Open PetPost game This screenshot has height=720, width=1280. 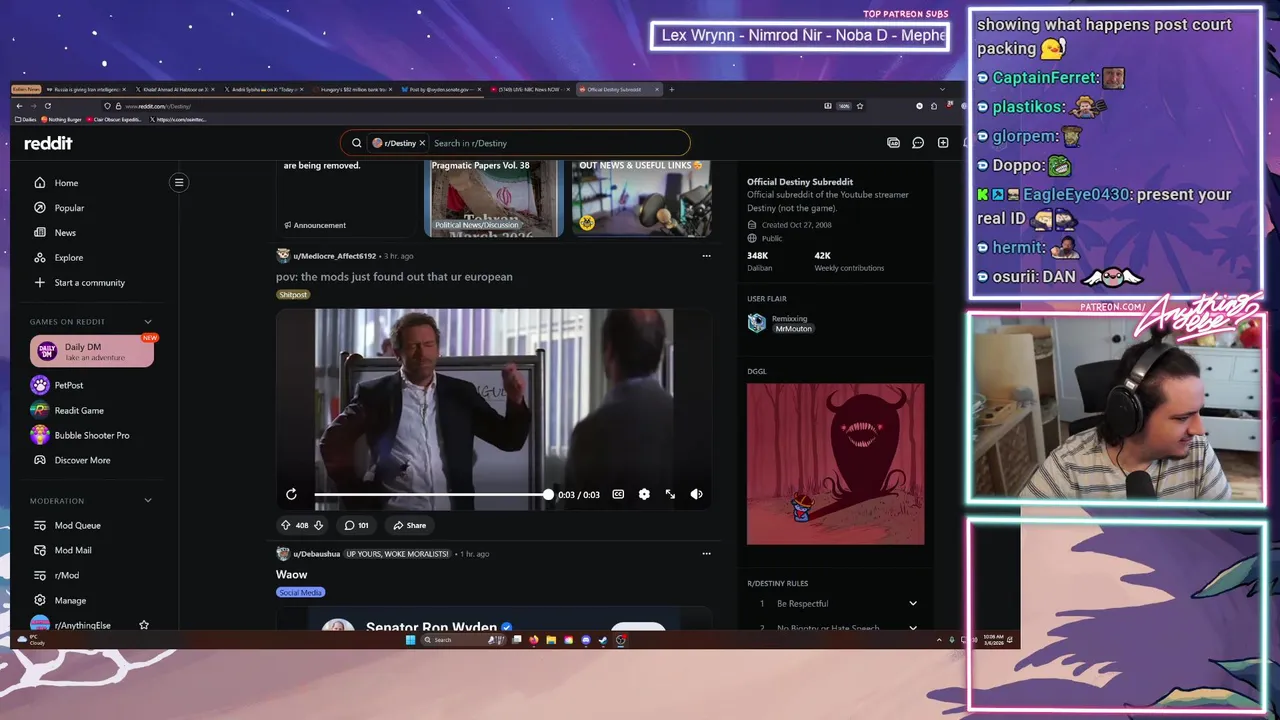[69, 385]
